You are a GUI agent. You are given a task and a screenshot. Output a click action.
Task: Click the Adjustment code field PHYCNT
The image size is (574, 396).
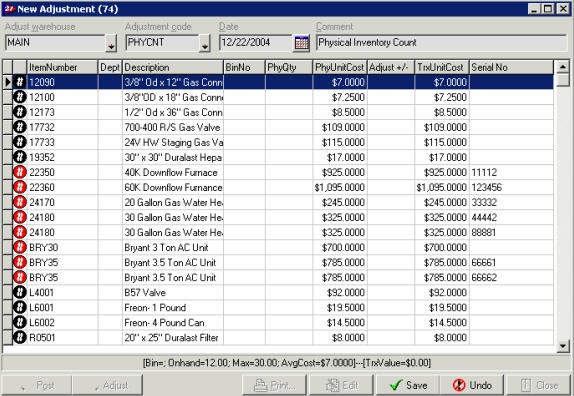pyautogui.click(x=162, y=43)
